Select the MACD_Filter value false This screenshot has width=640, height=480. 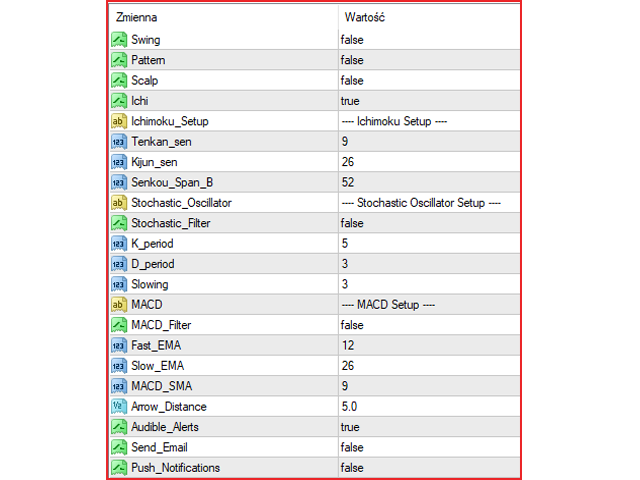[352, 325]
